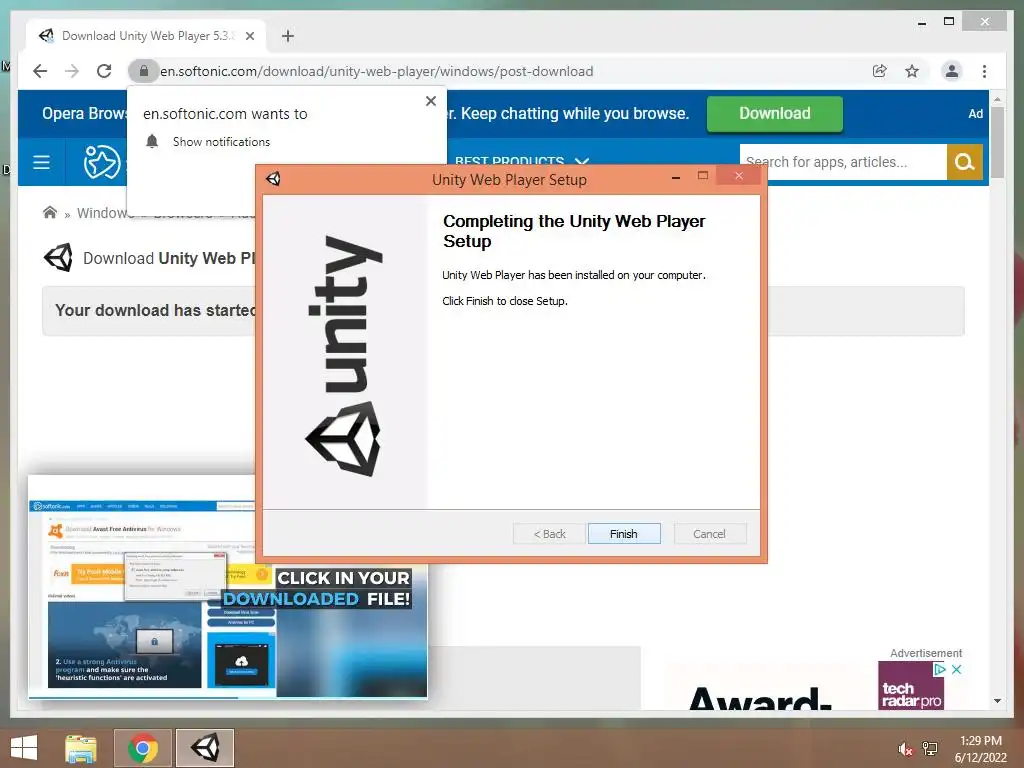Share this page icon in Chrome
Image resolution: width=1024 pixels, height=768 pixels.
click(x=880, y=71)
